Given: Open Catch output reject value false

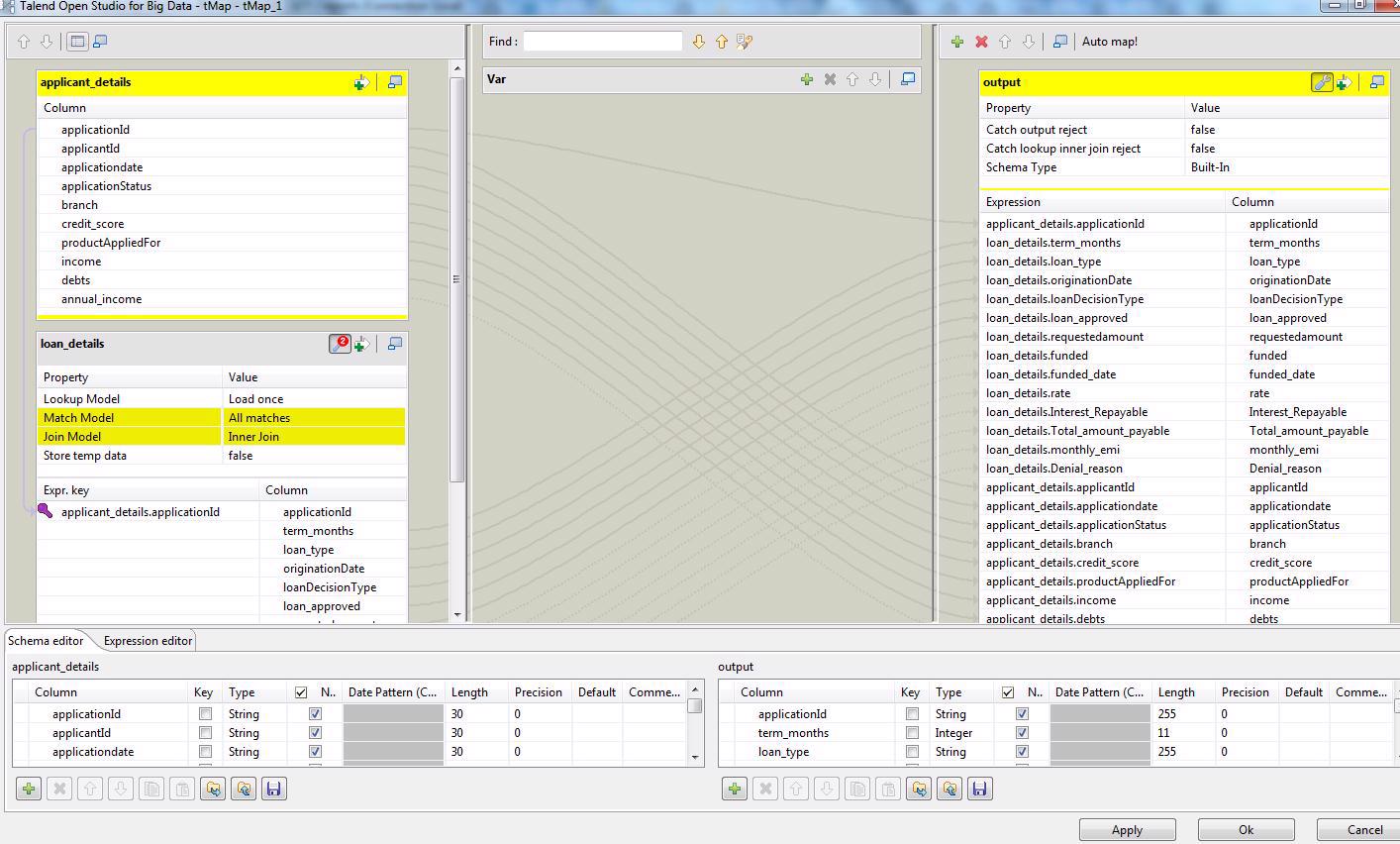Looking at the screenshot, I should click(x=1287, y=130).
